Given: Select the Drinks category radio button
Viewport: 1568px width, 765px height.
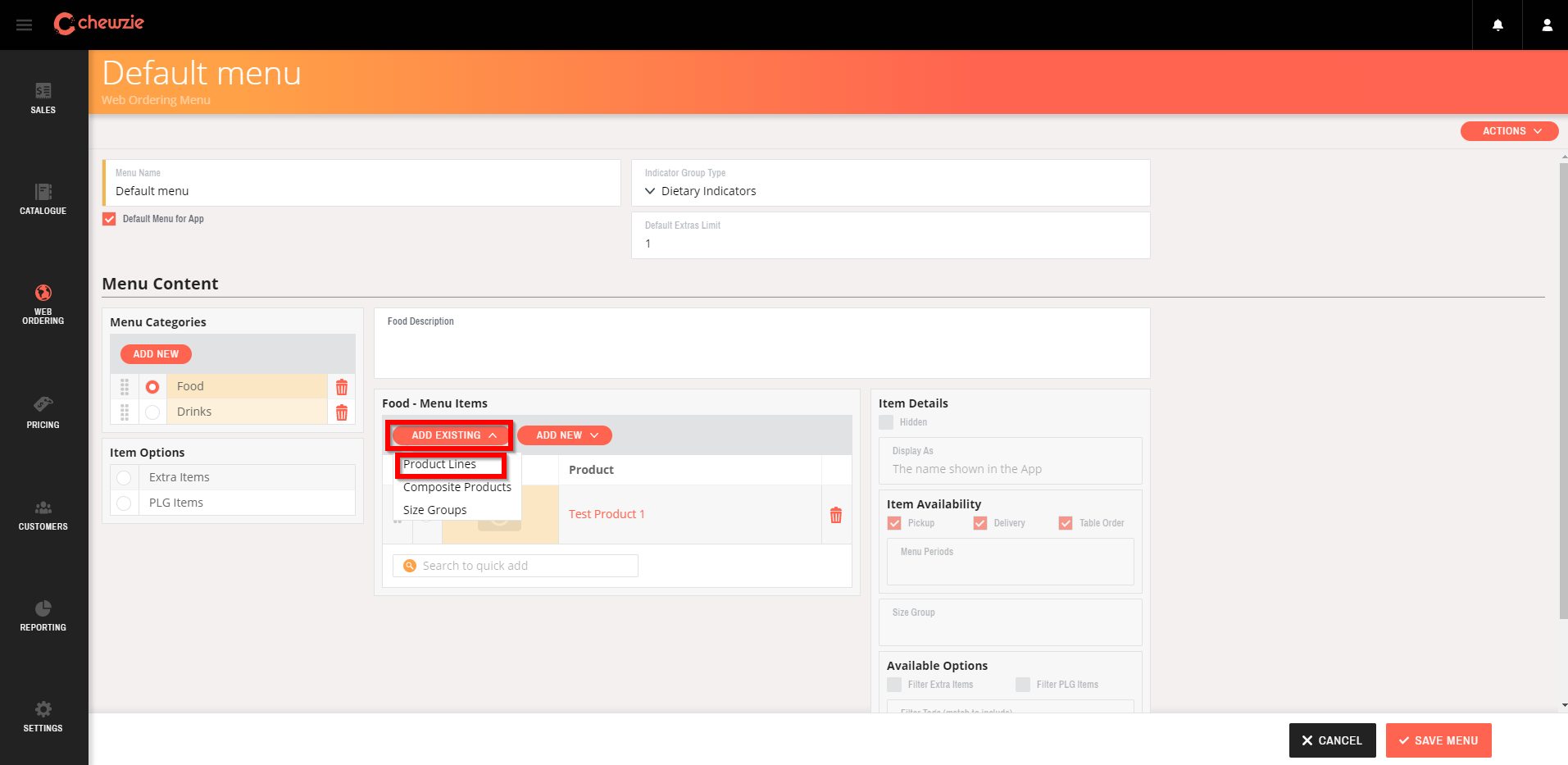Looking at the screenshot, I should (x=152, y=412).
